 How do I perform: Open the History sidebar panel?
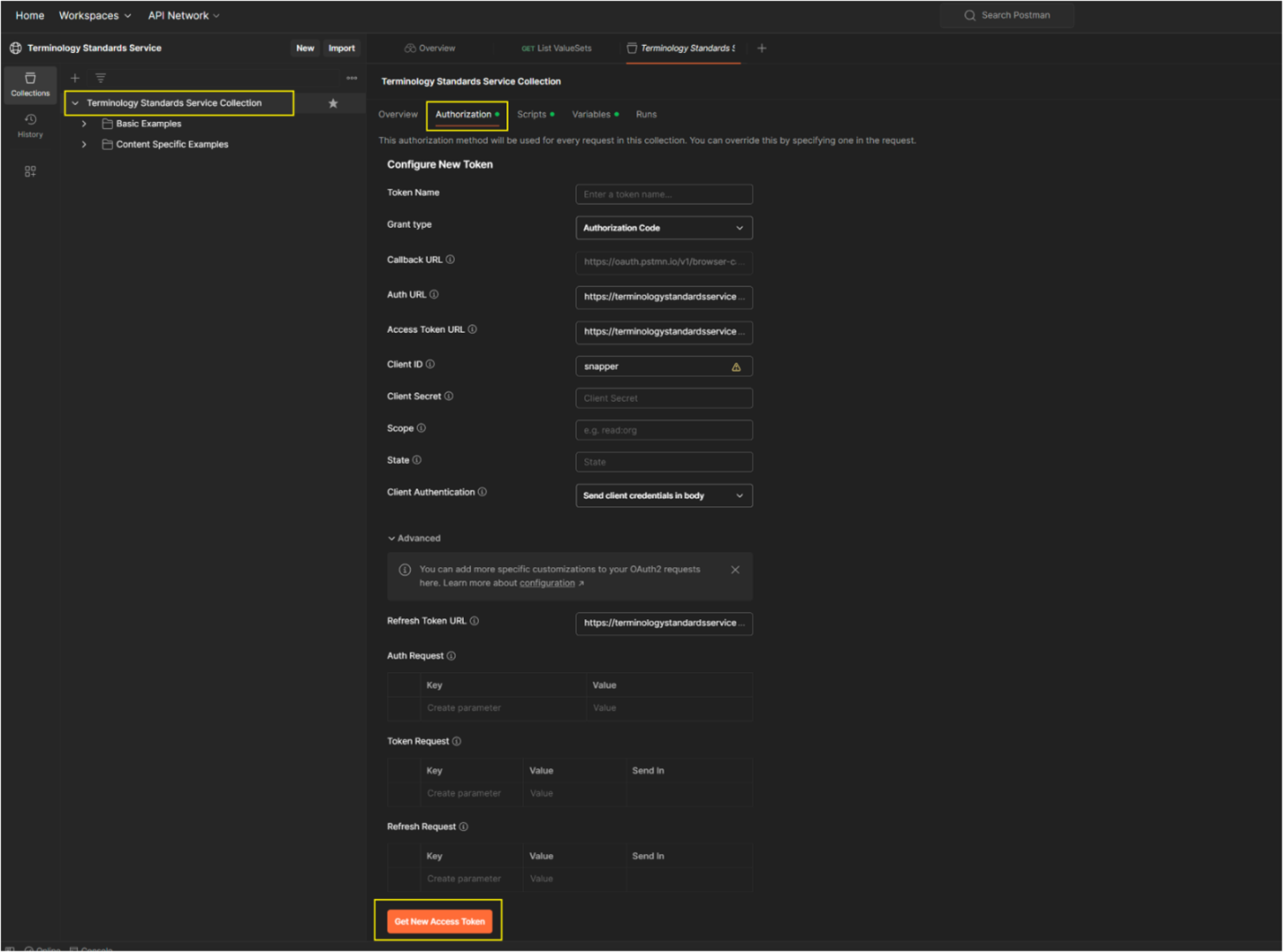pos(31,126)
